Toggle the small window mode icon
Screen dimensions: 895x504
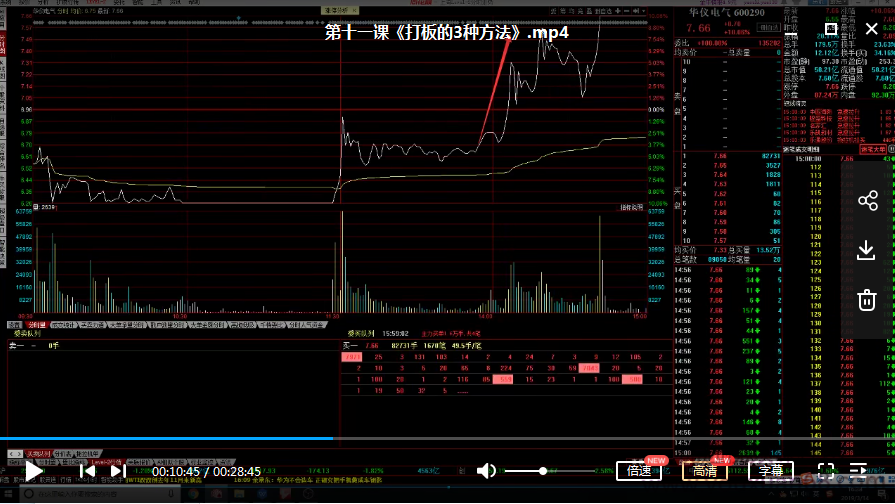point(830,30)
